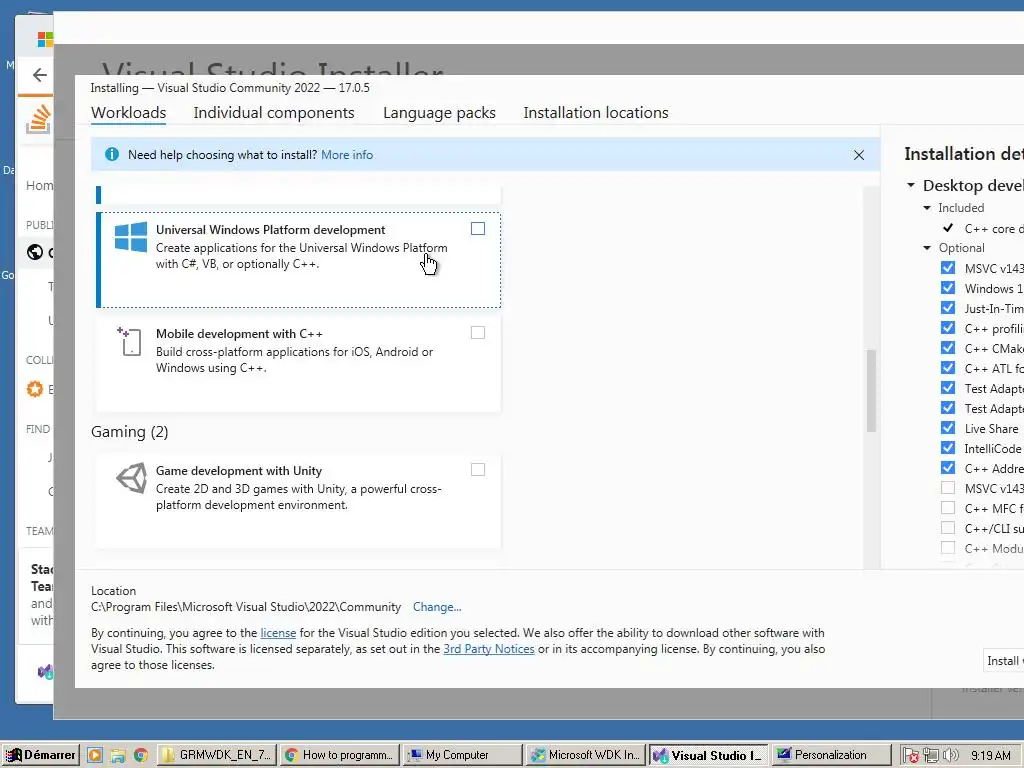Switch to the 'How to programm...' Chrome taskbar button
This screenshot has width=1024, height=768.
(340, 755)
